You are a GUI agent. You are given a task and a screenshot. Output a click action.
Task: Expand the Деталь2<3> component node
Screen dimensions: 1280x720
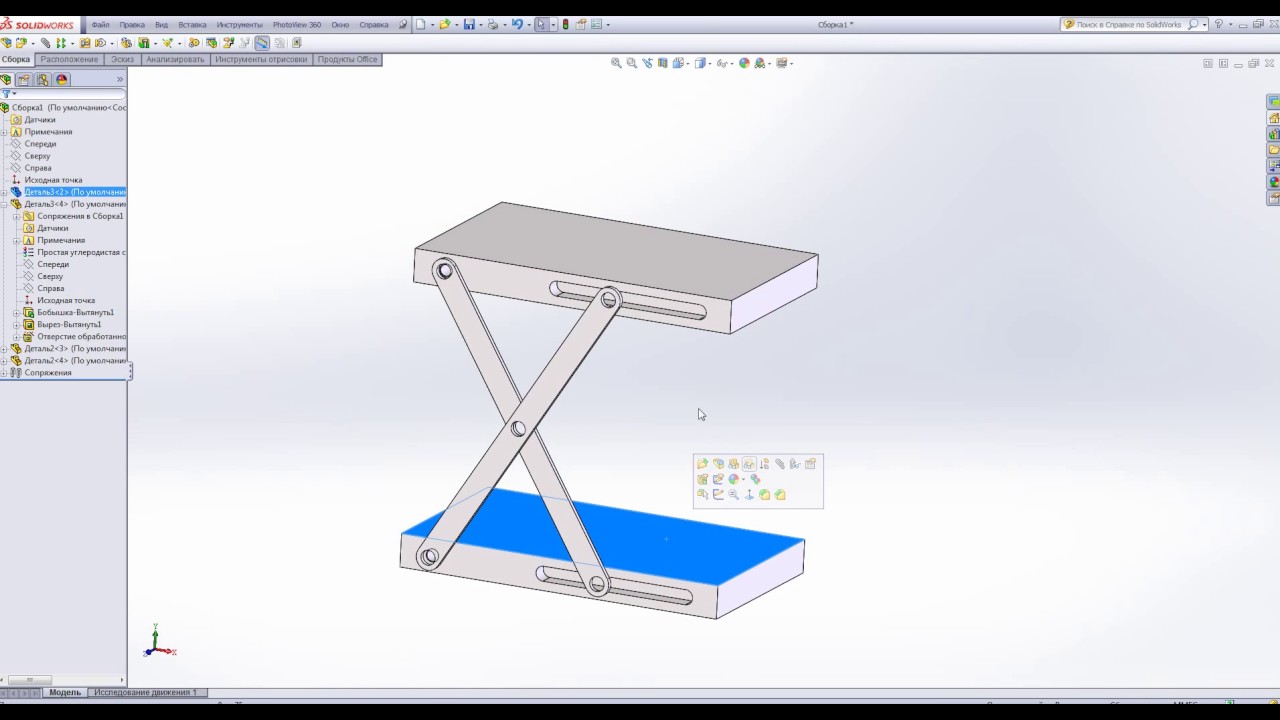[x=4, y=349]
